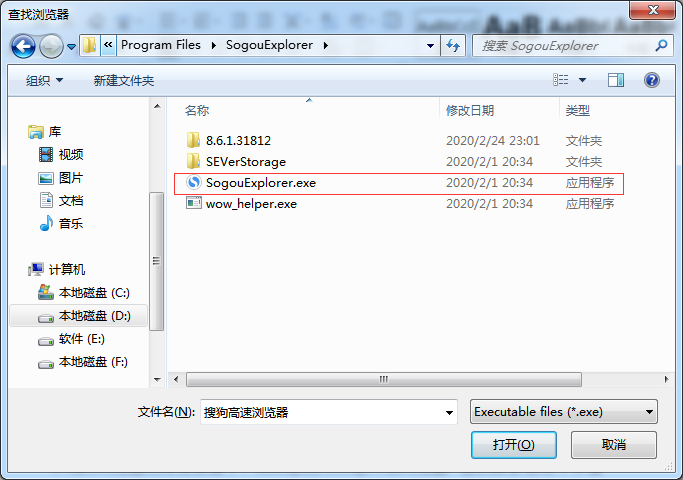683x480 pixels.
Task: Open the address bar history dropdown
Action: (x=430, y=46)
